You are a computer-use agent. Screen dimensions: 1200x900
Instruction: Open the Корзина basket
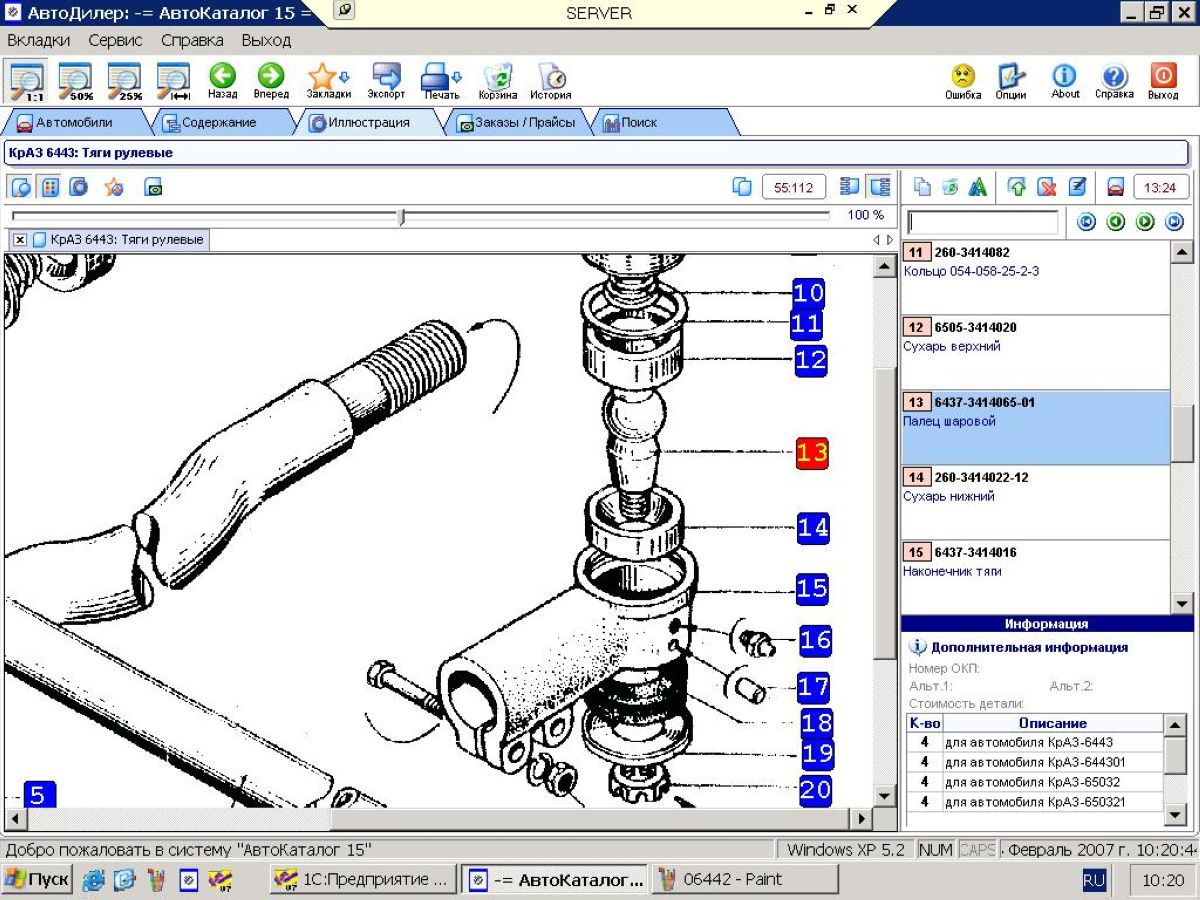[498, 82]
